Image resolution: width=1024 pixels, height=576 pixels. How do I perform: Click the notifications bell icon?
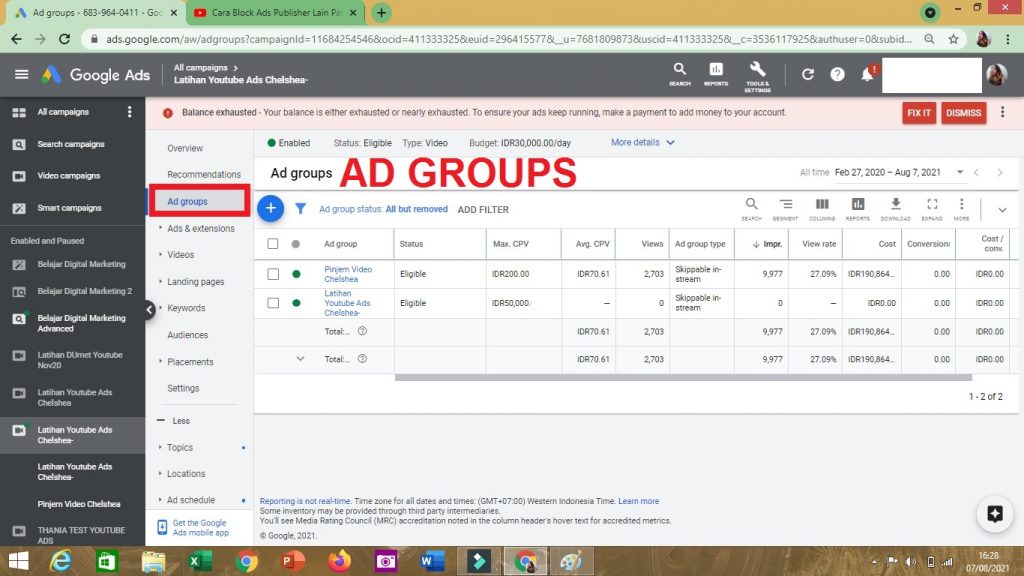867,75
